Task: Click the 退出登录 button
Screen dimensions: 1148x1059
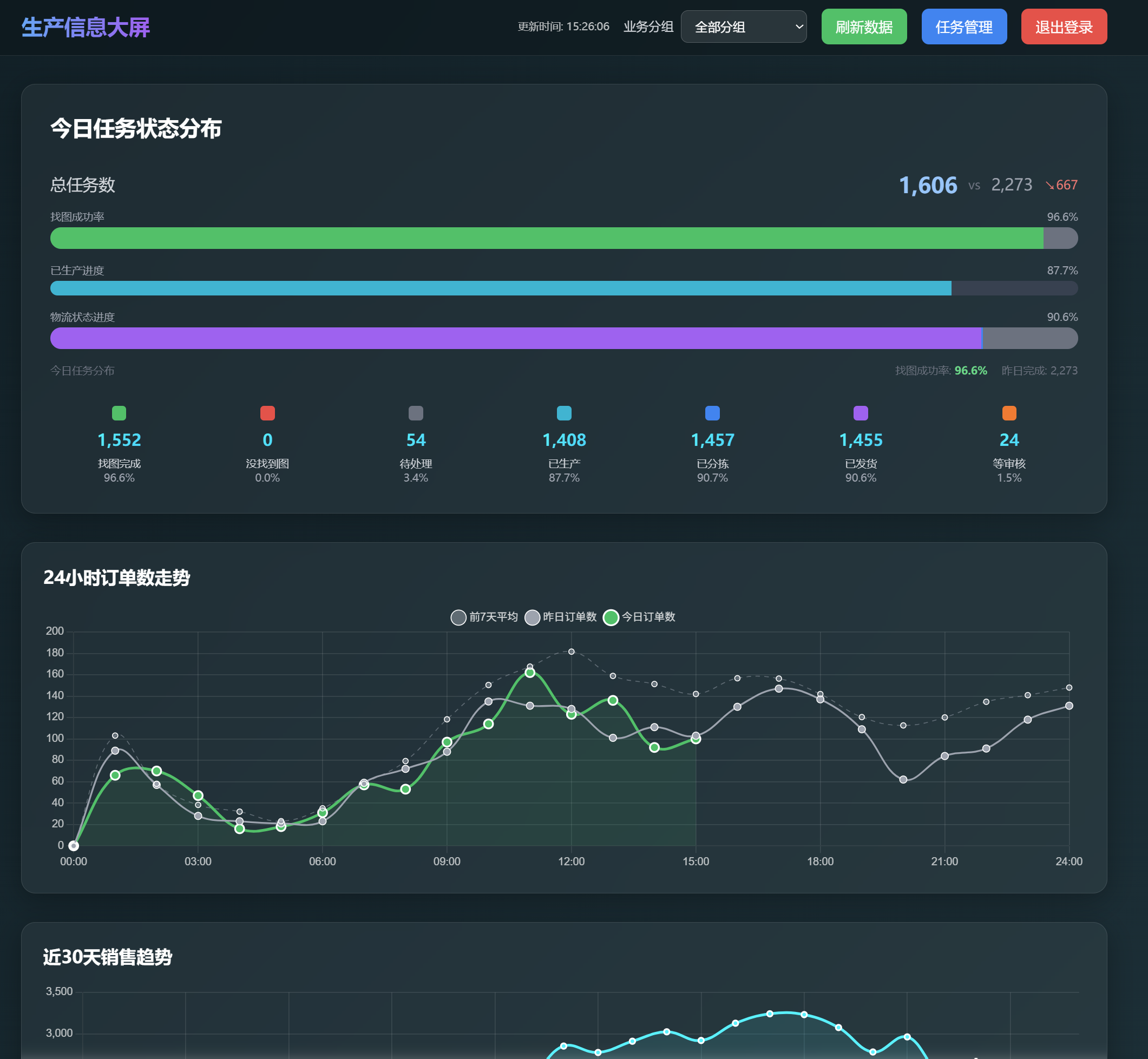Action: point(1064,27)
